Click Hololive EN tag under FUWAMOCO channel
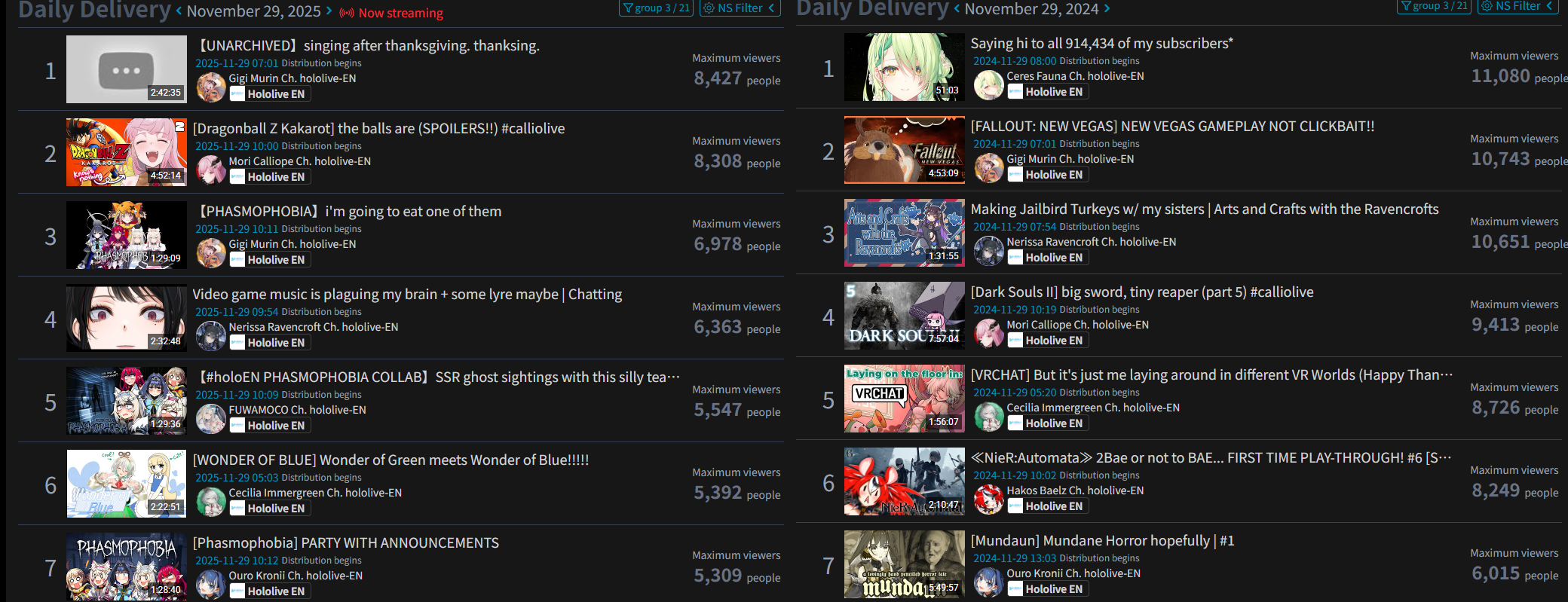1568x602 pixels. (270, 426)
